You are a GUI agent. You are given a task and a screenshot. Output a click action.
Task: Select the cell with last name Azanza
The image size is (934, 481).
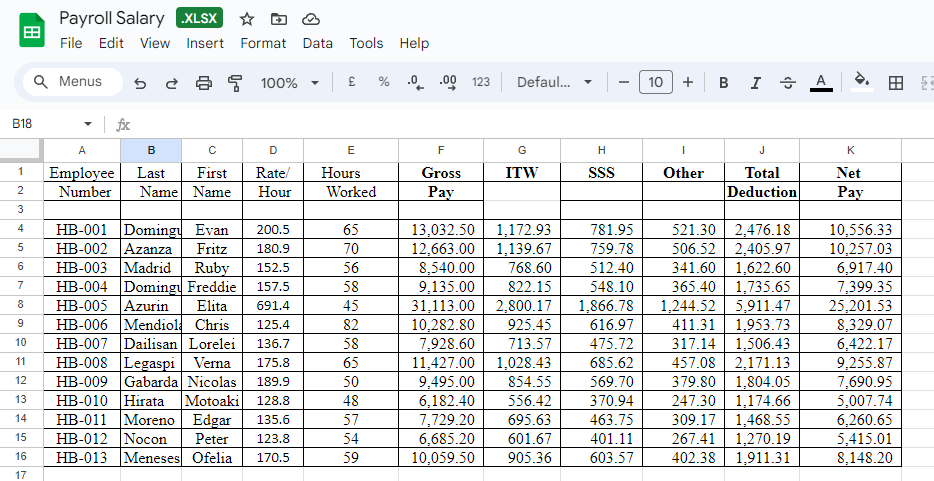point(151,248)
